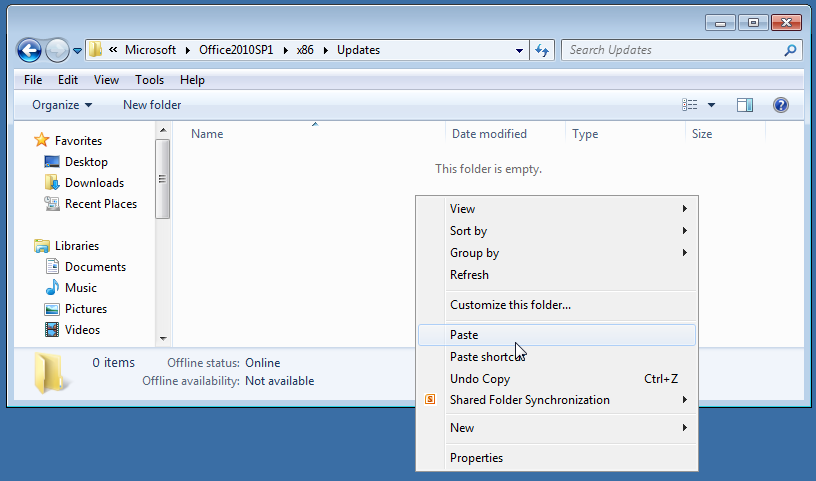
Task: Open the Tools menu
Action: (x=149, y=80)
